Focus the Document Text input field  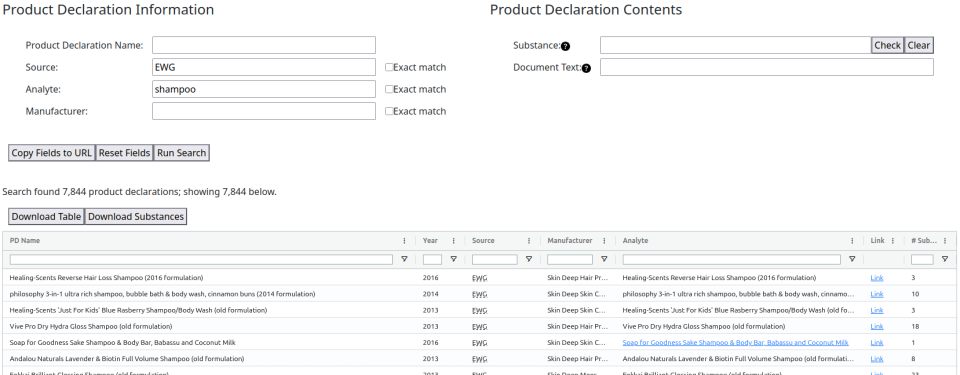[767, 67]
